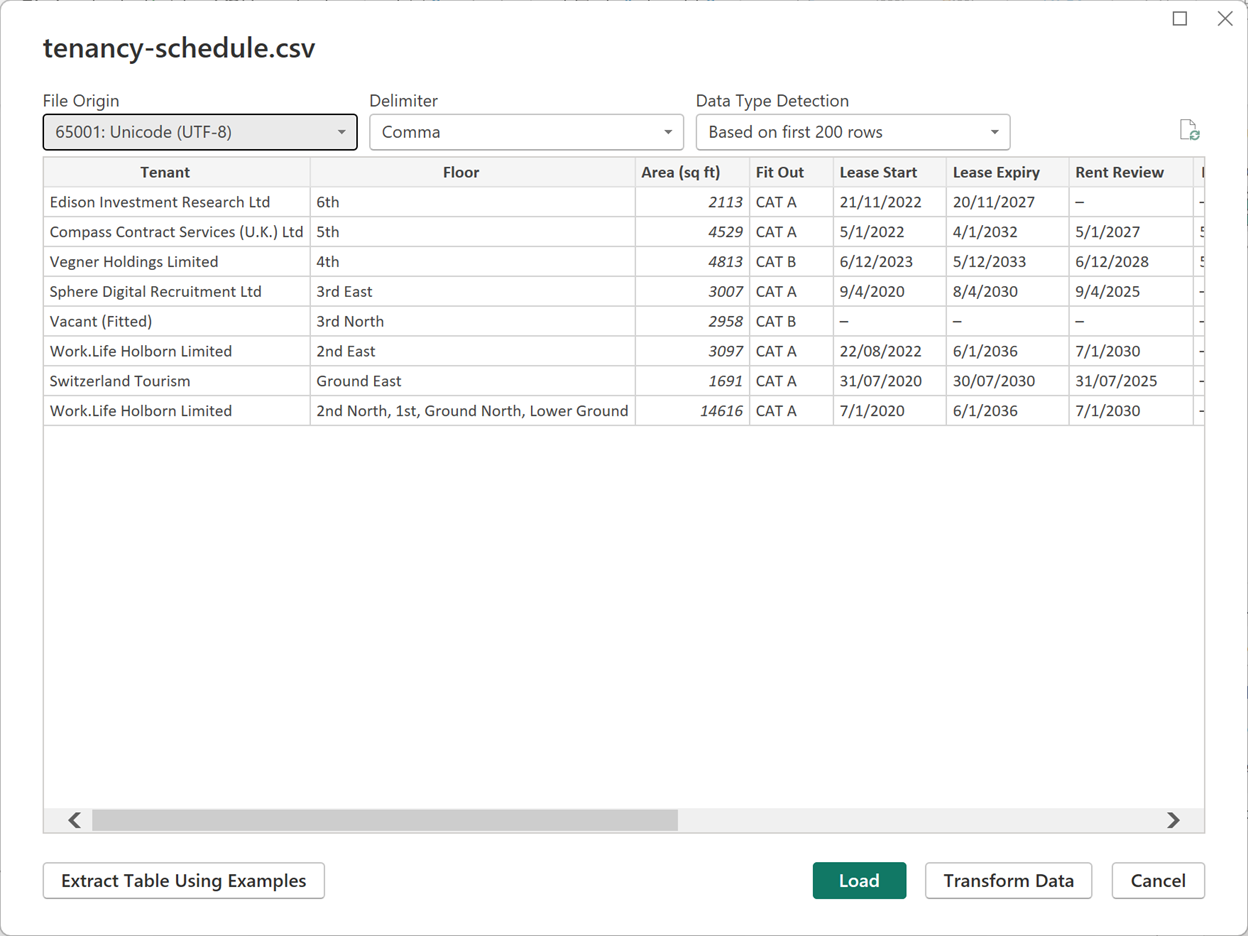Image resolution: width=1248 pixels, height=936 pixels.
Task: Open the Data Type Detection dropdown
Action: click(x=853, y=132)
